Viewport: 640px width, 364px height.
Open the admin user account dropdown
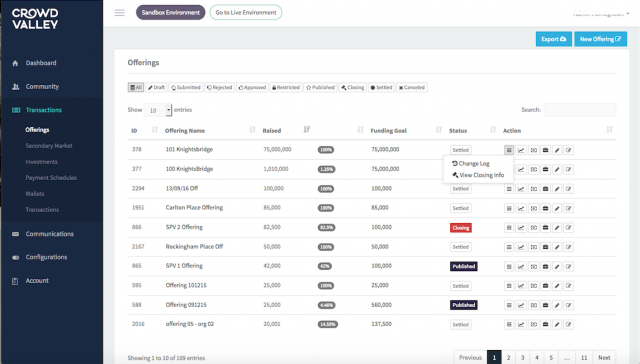click(601, 14)
